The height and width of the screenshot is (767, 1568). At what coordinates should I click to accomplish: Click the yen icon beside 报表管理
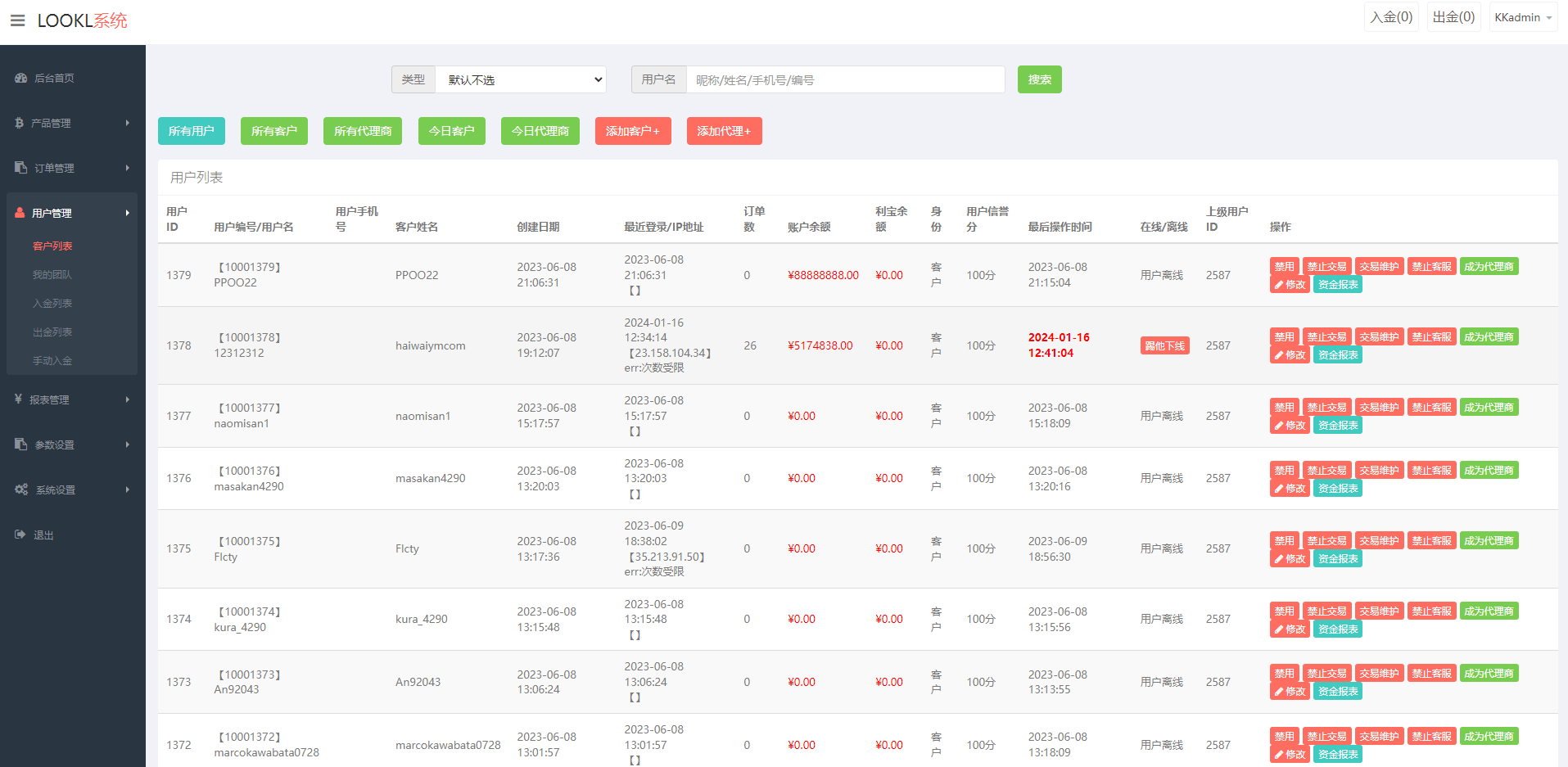[x=19, y=399]
